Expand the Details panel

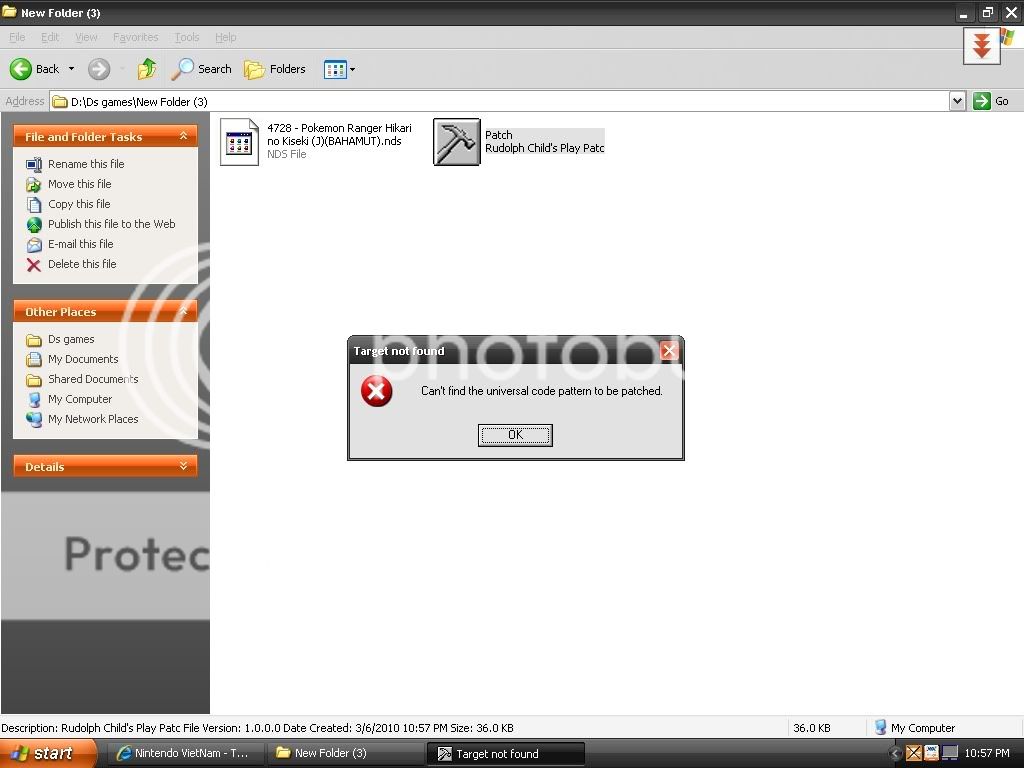coord(183,467)
